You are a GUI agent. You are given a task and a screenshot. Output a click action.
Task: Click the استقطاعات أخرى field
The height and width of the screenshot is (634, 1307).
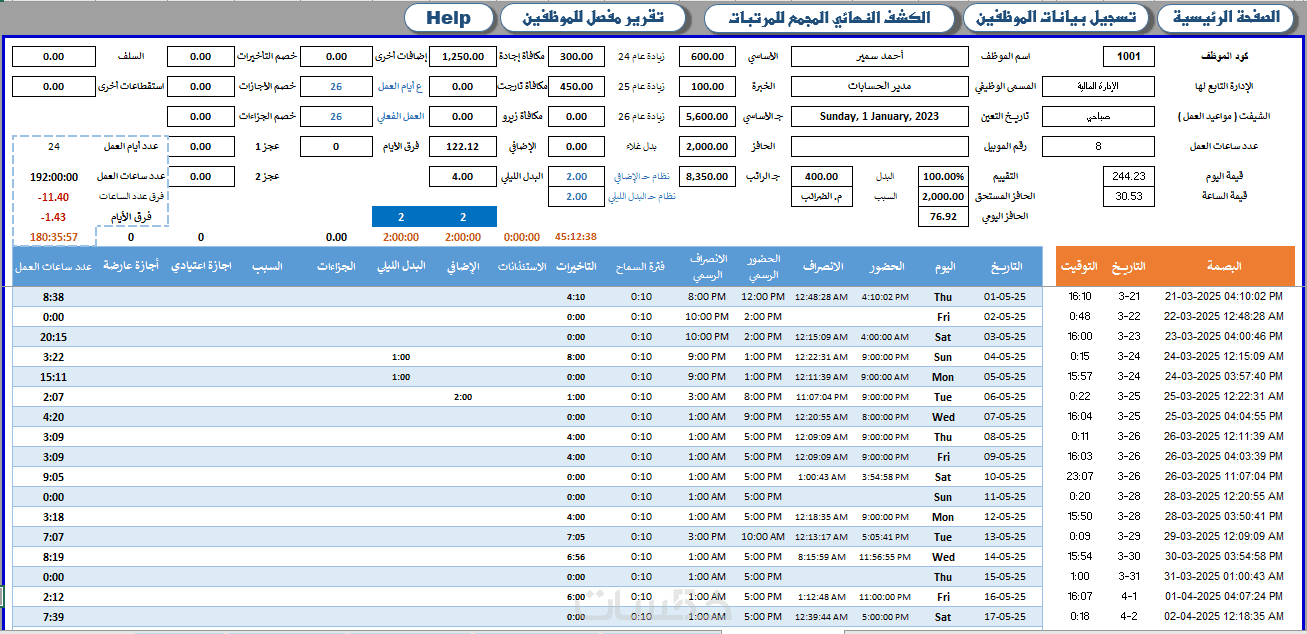55,87
